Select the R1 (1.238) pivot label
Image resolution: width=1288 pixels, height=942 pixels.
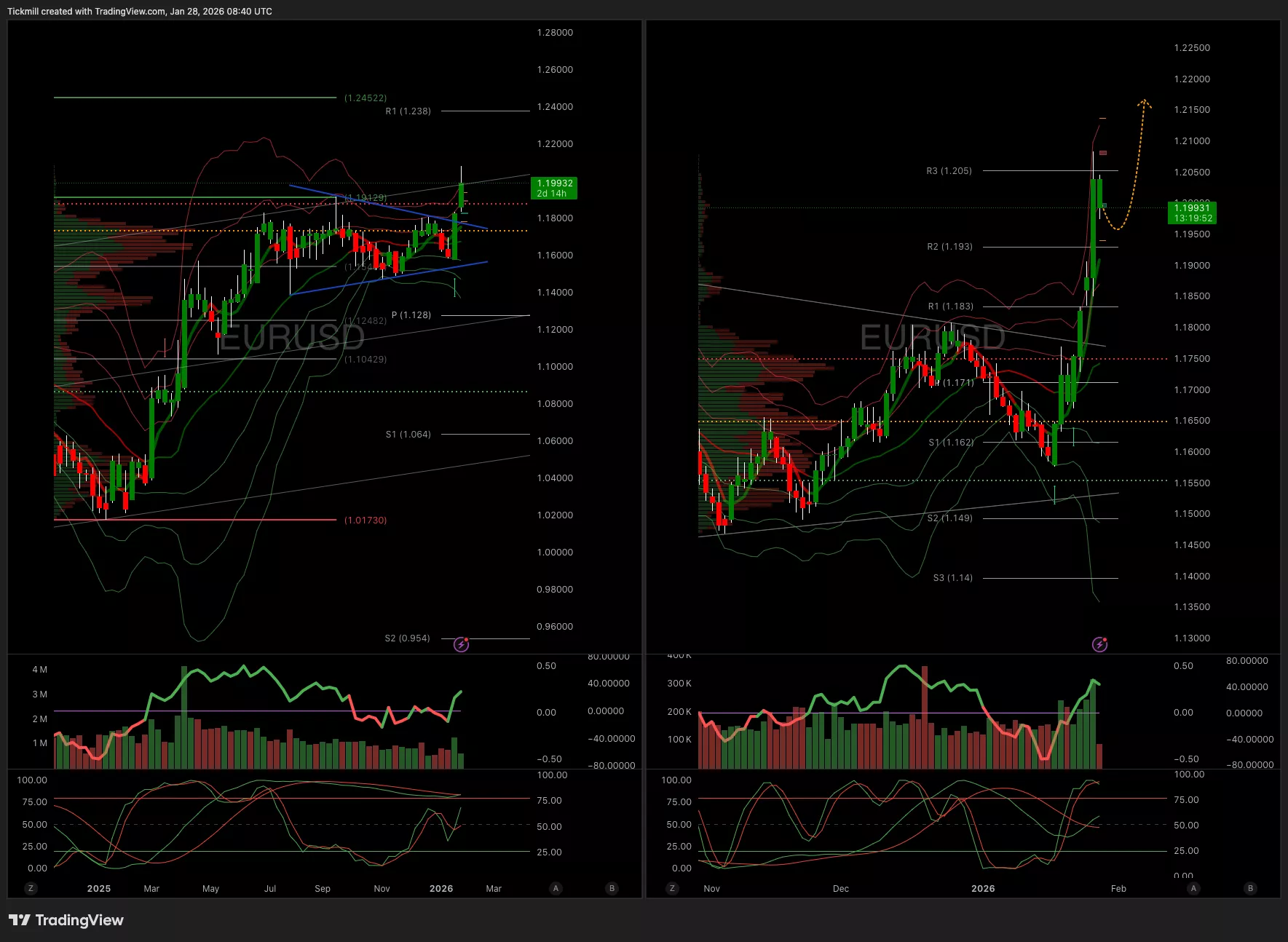pyautogui.click(x=408, y=111)
